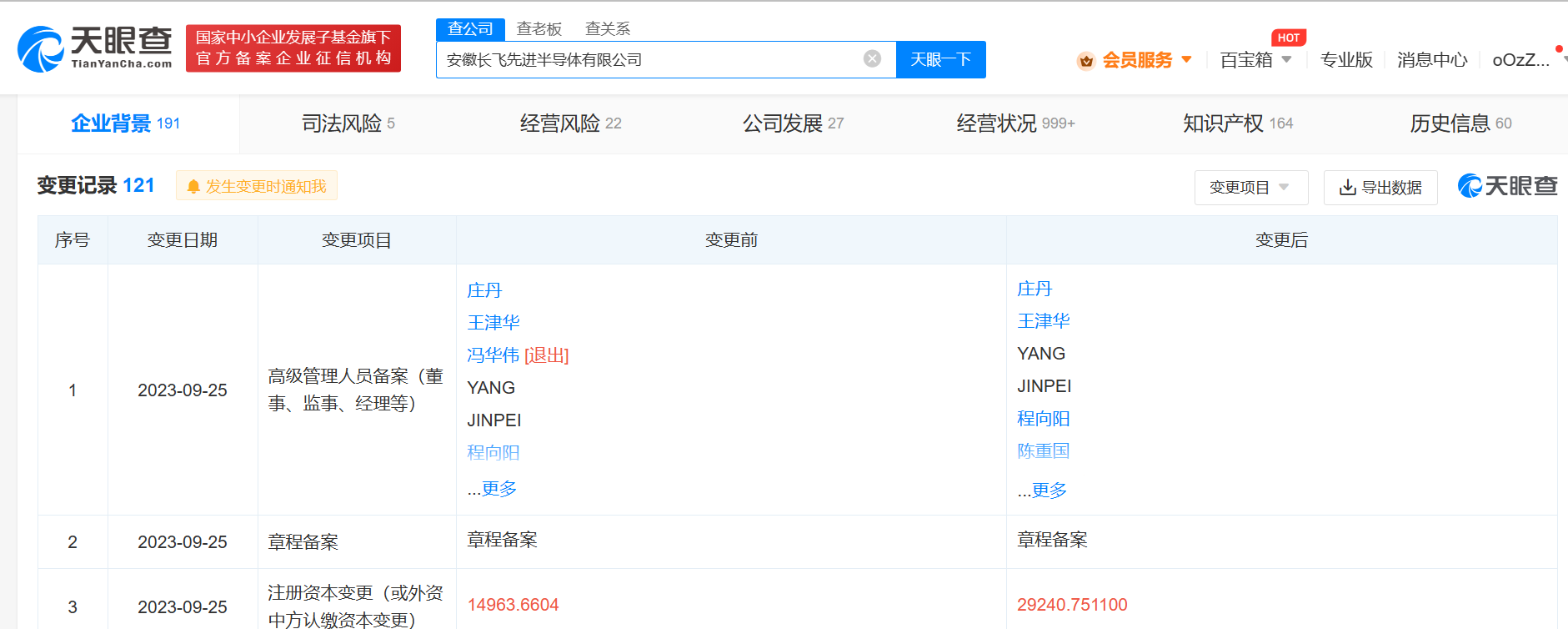Click the 天眼一下 search button
Screen dimensions: 1568x629
pyautogui.click(x=940, y=59)
